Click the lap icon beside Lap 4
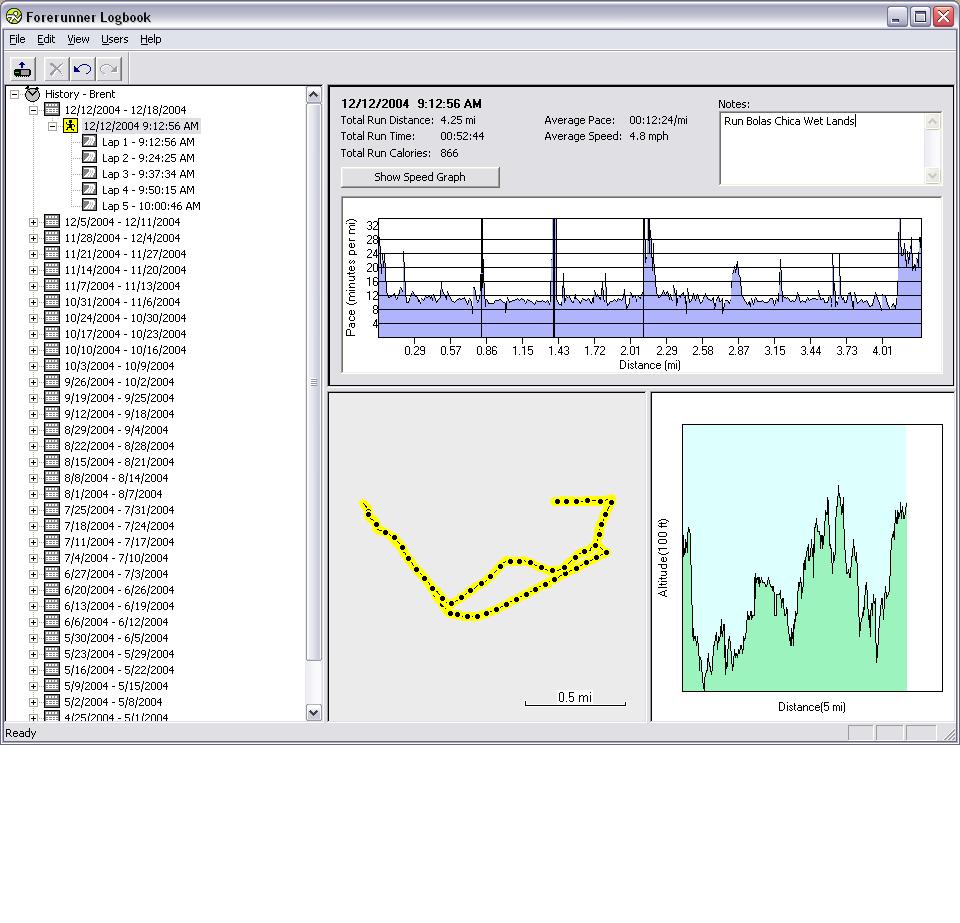 click(89, 190)
